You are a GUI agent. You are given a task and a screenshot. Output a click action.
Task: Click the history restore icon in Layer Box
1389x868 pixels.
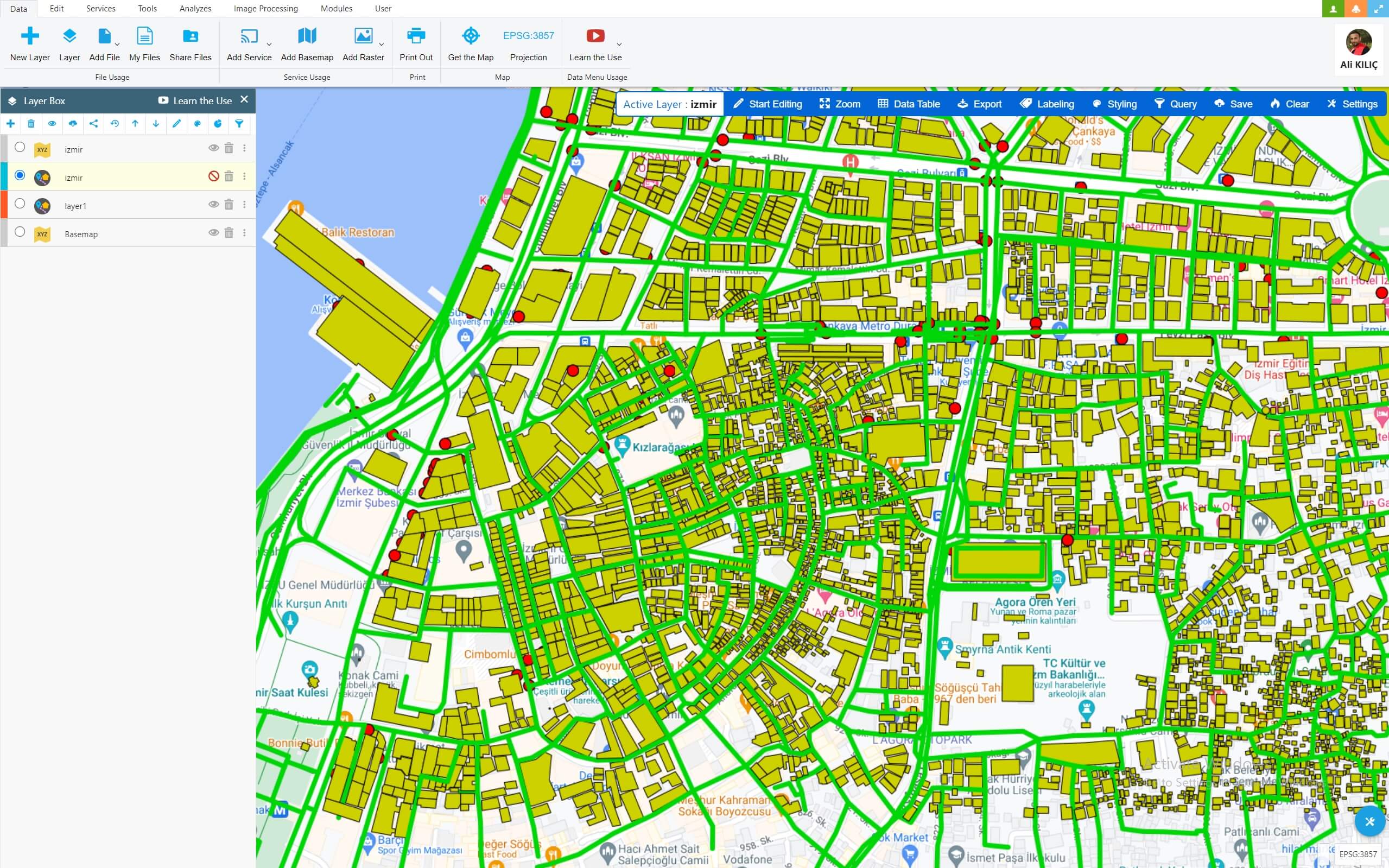[115, 123]
